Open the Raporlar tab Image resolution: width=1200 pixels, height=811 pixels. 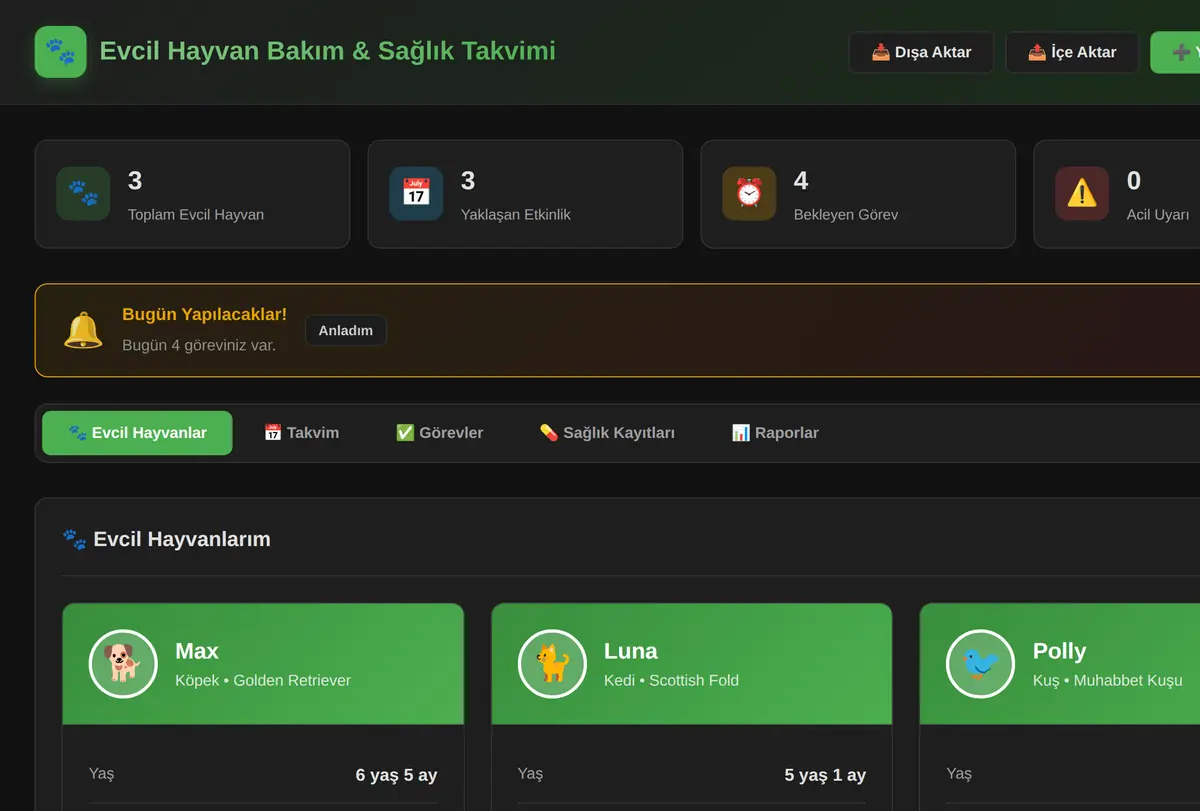coord(775,433)
